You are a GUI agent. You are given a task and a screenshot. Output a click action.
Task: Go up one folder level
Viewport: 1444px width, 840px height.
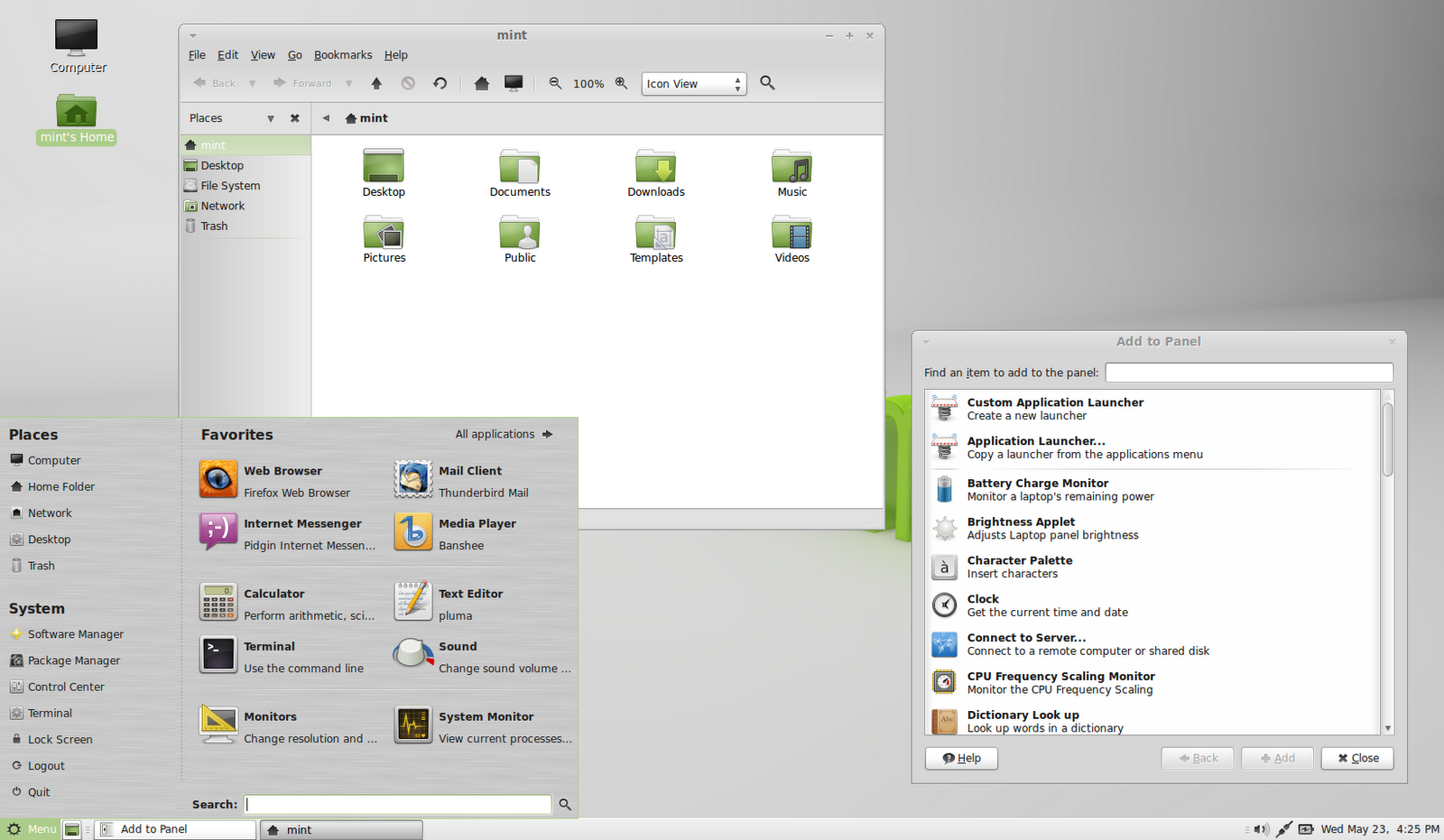click(376, 83)
